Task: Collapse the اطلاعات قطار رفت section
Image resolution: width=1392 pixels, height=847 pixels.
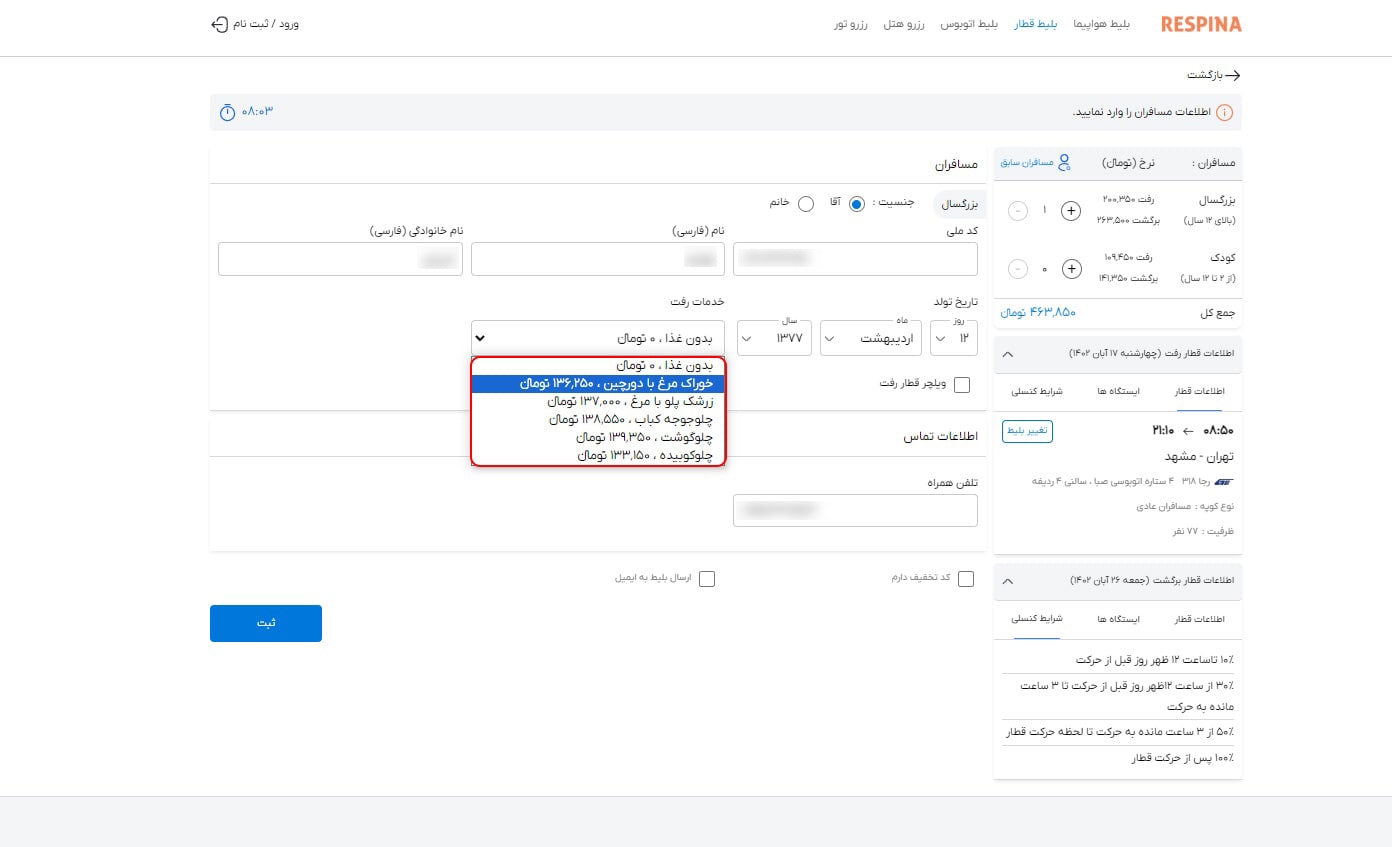Action: pyautogui.click(x=1007, y=354)
